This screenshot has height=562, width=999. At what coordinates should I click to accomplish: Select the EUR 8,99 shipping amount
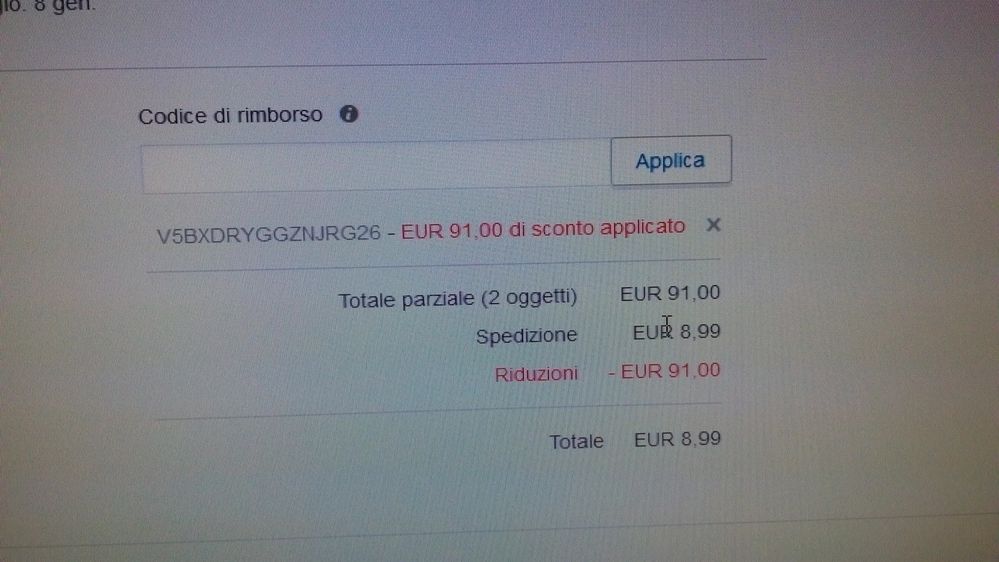coord(676,332)
